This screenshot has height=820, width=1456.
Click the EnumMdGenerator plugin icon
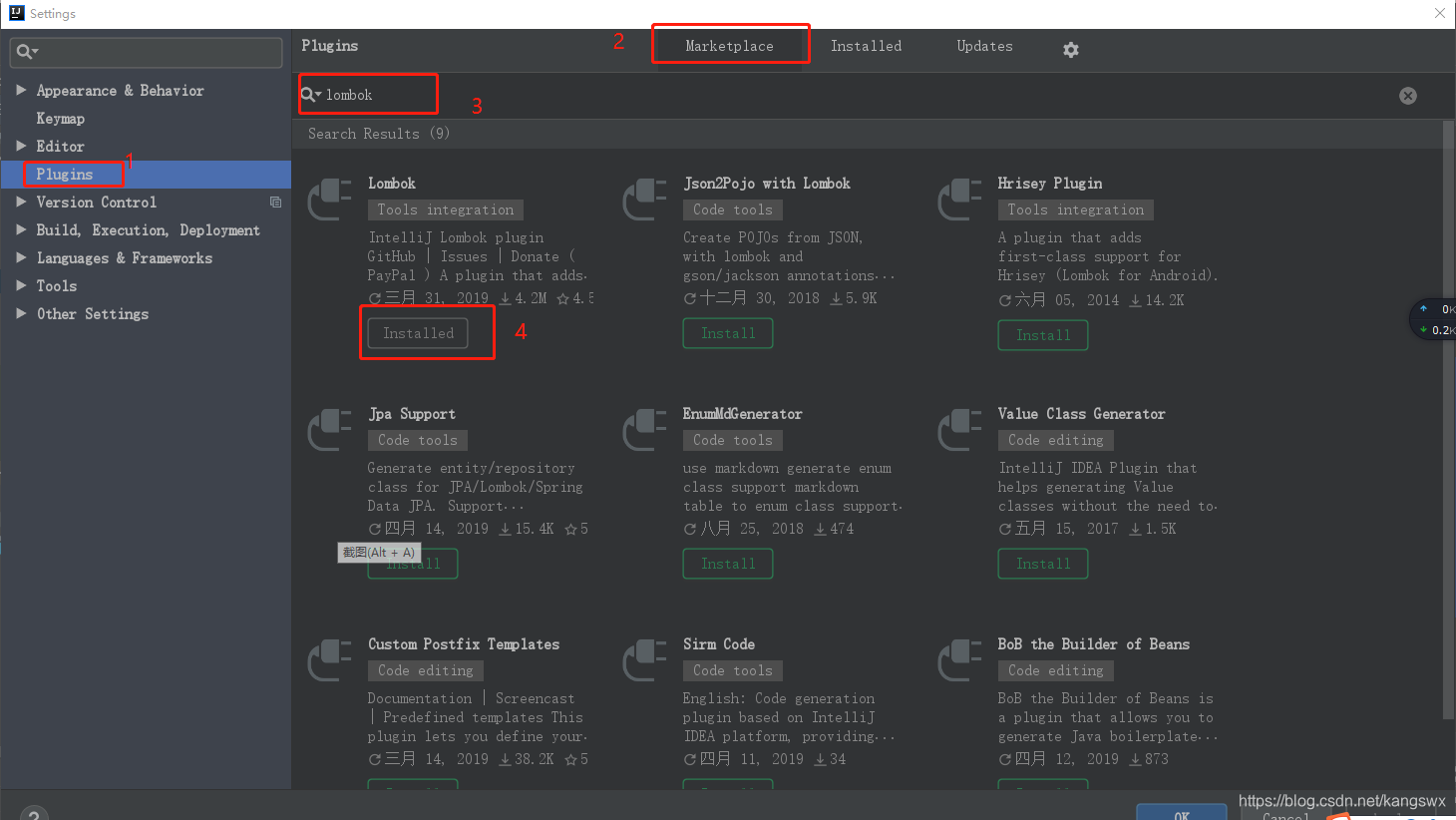(x=645, y=430)
